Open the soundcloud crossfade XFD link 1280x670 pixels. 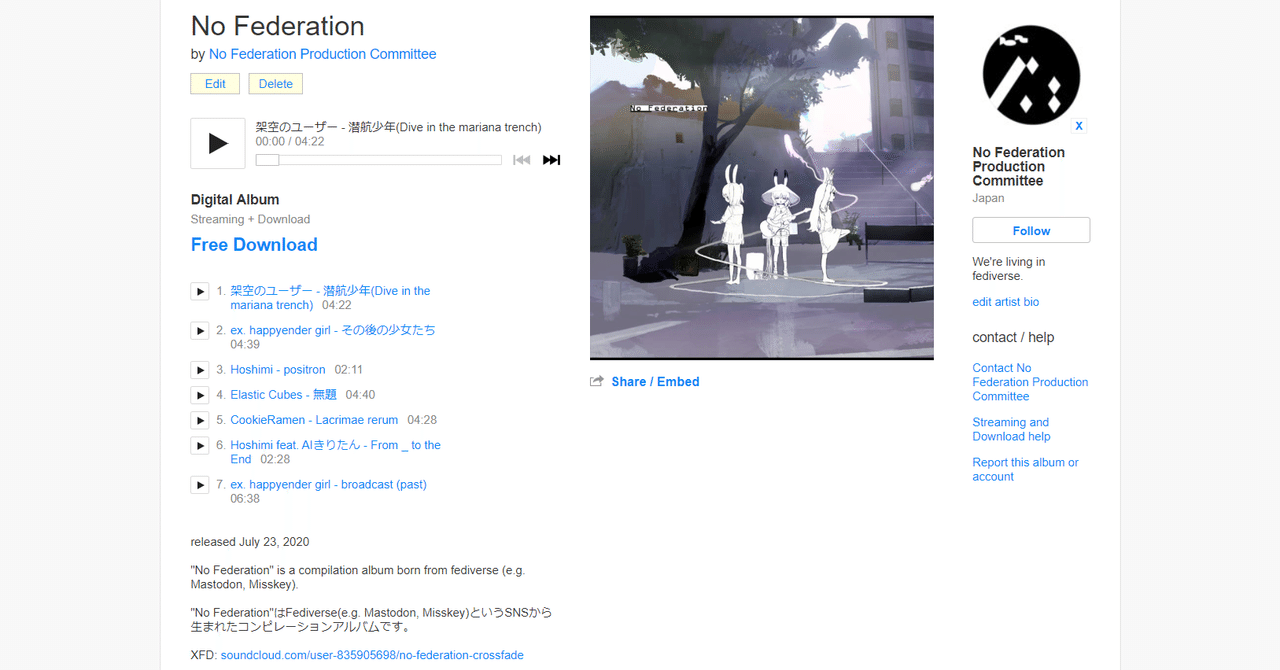point(372,655)
